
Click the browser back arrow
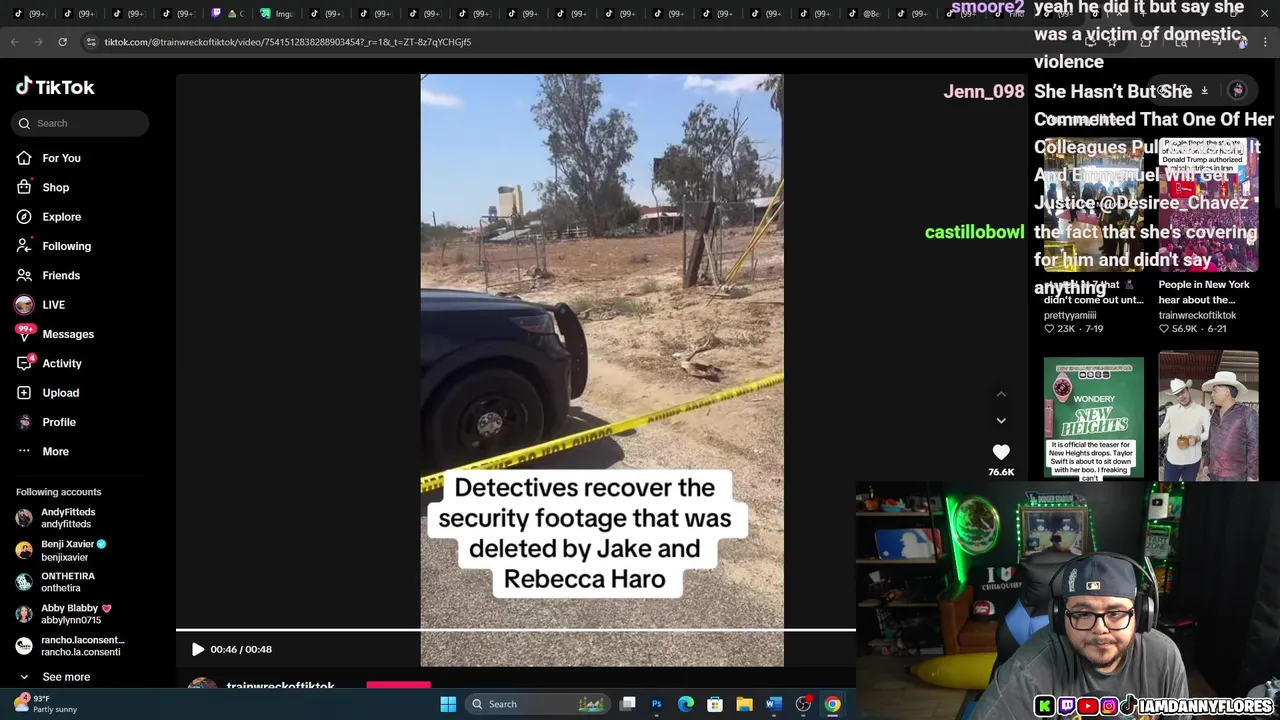(x=14, y=42)
